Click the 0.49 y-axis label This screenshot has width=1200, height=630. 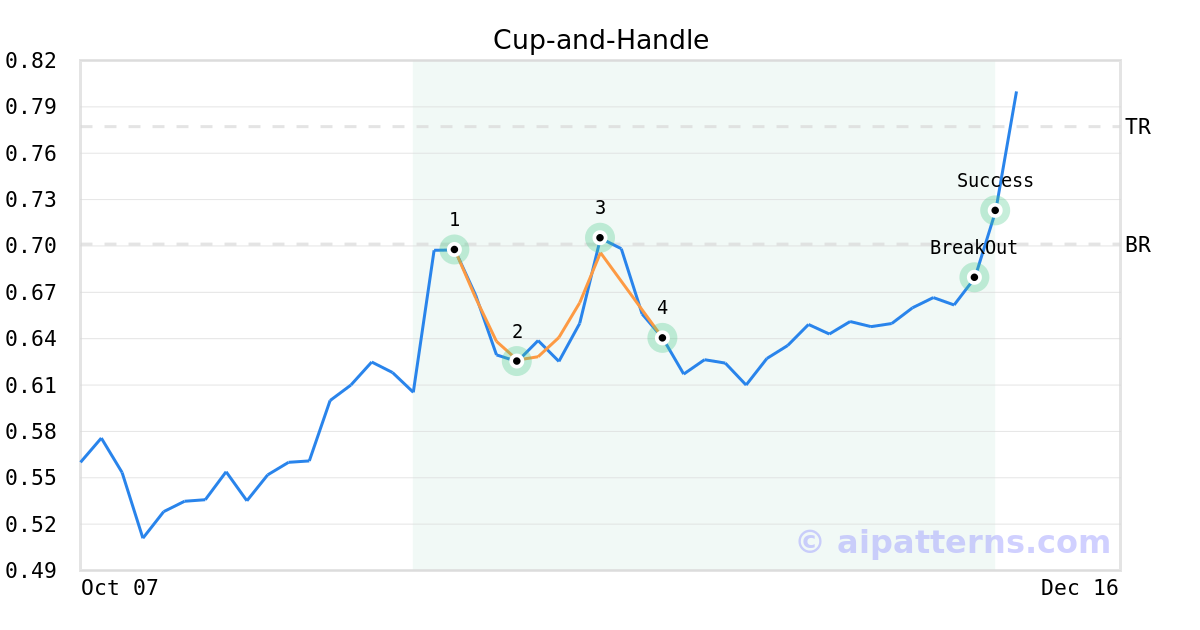(x=31, y=571)
